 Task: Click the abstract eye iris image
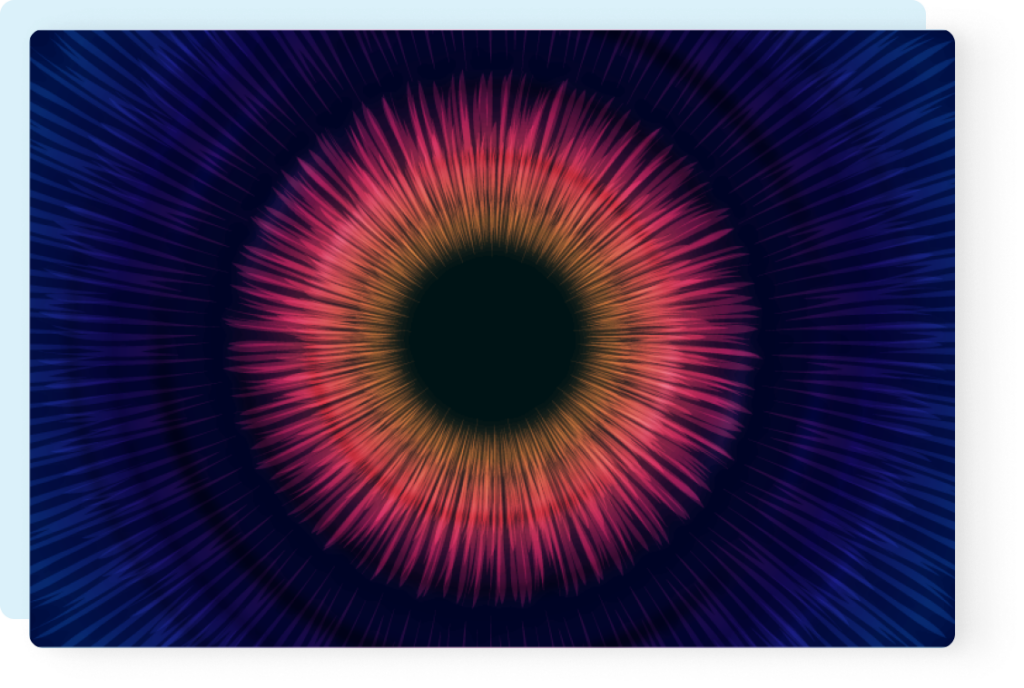(492, 339)
